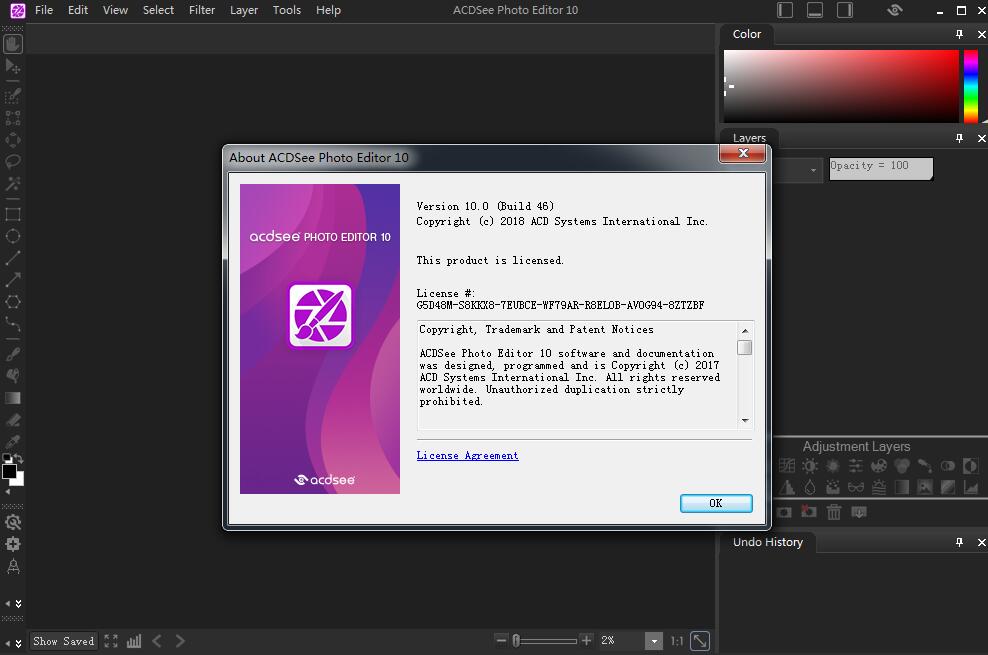Viewport: 988px width, 655px height.
Task: Click the 1:1 actual size button
Action: 677,641
